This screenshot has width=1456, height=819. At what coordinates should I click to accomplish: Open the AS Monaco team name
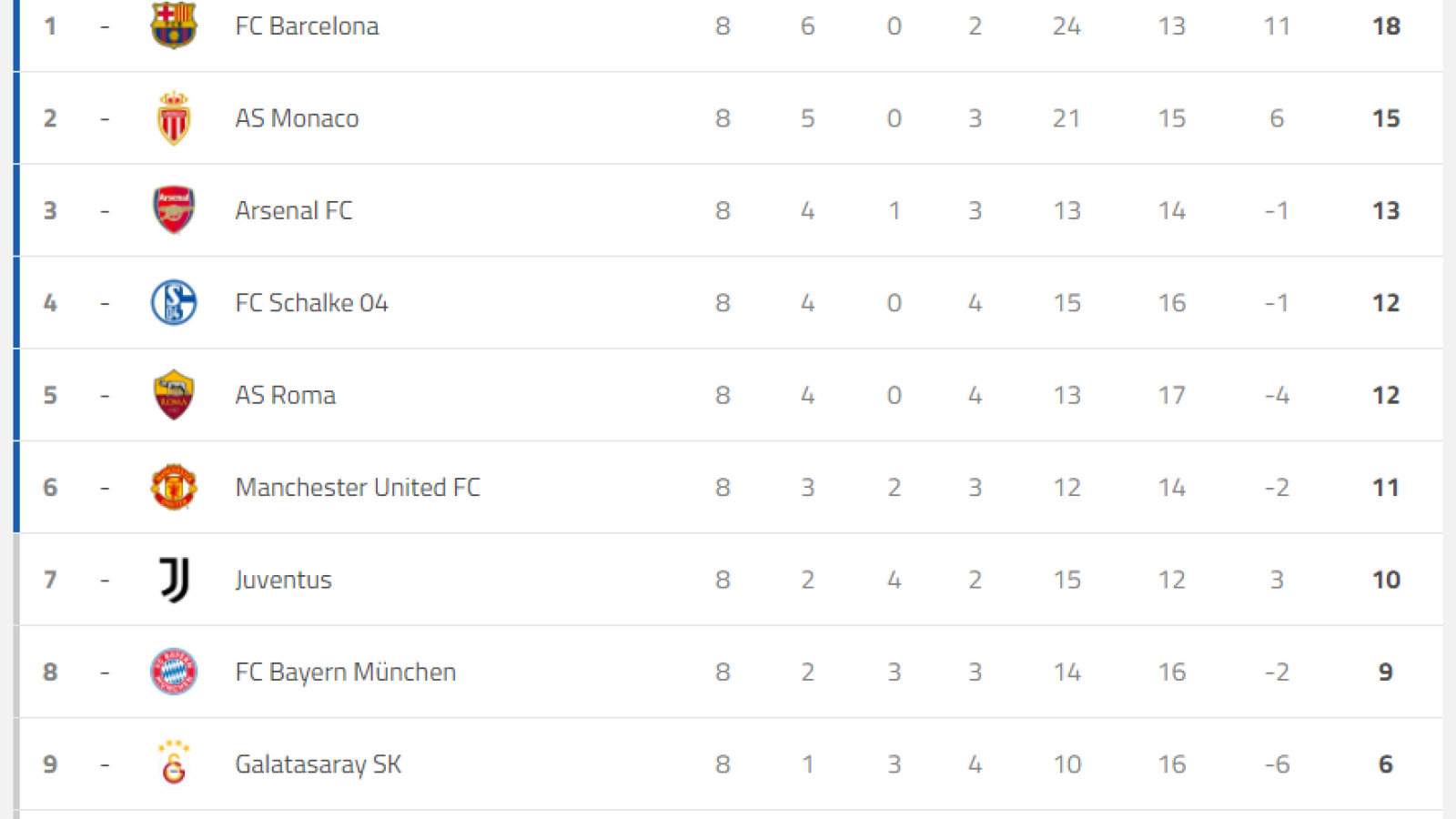(297, 118)
